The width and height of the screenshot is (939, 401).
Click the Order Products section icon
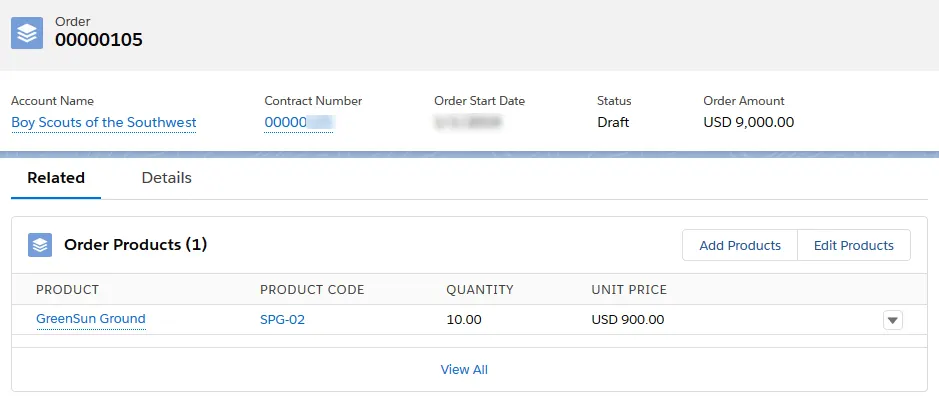pos(40,245)
